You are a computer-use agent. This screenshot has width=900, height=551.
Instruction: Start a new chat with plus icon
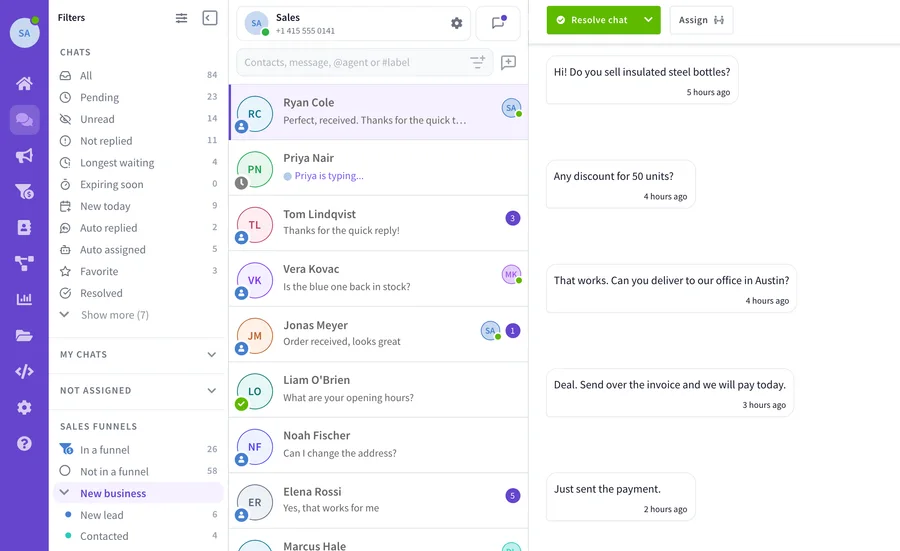click(x=508, y=62)
